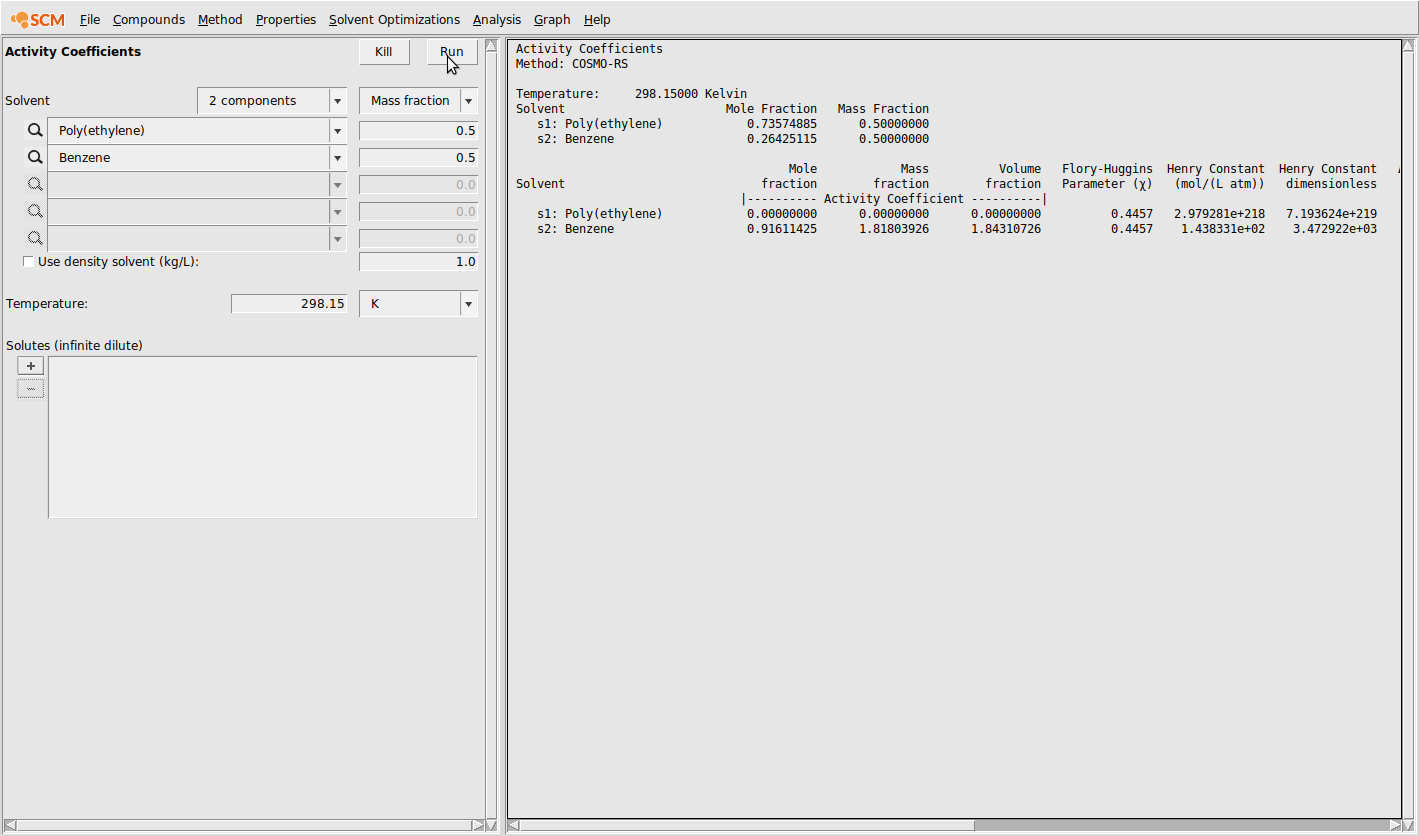The height and width of the screenshot is (836, 1419).
Task: Click the Activity Coefficients panel title
Action: tap(73, 52)
